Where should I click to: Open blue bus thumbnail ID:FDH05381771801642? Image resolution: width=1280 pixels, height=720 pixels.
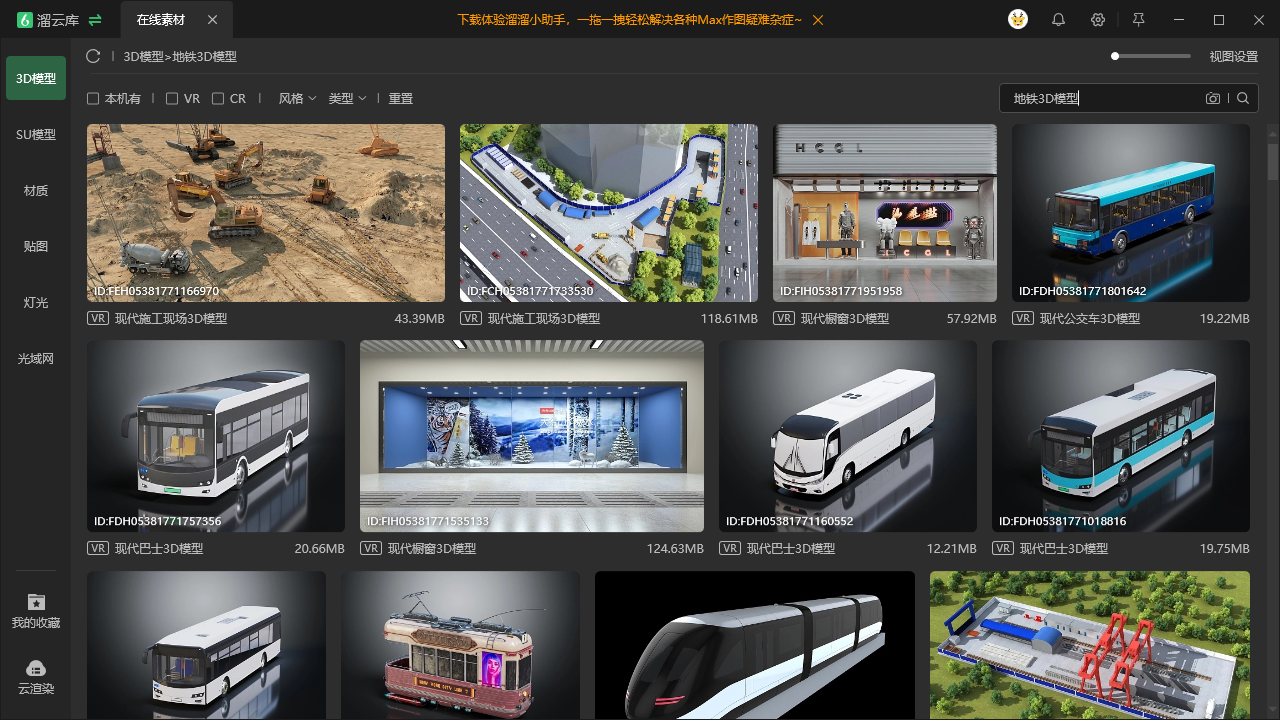click(1131, 213)
